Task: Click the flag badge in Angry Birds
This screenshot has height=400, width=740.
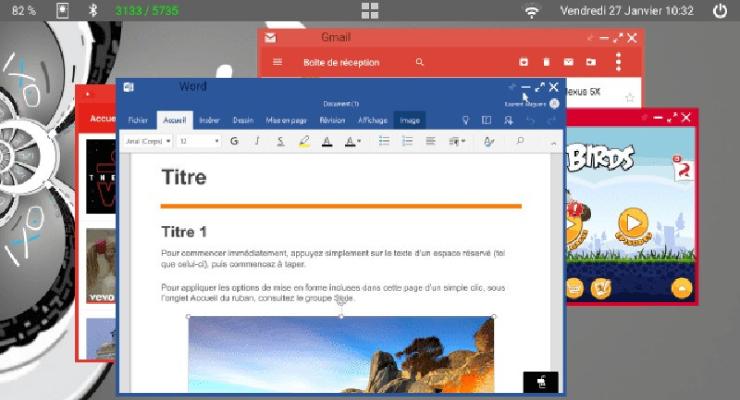Action: click(x=682, y=168)
